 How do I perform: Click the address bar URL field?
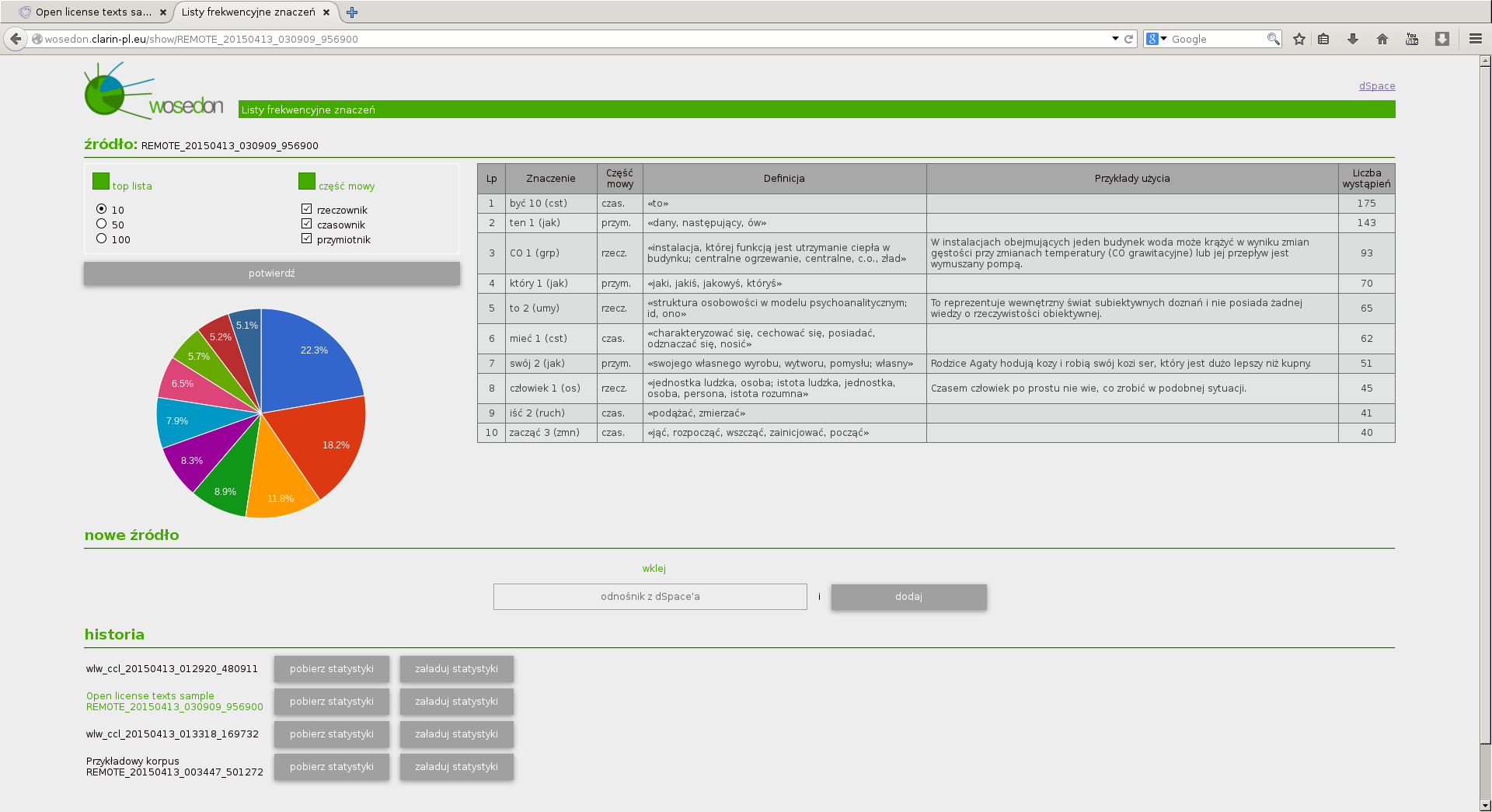point(575,39)
